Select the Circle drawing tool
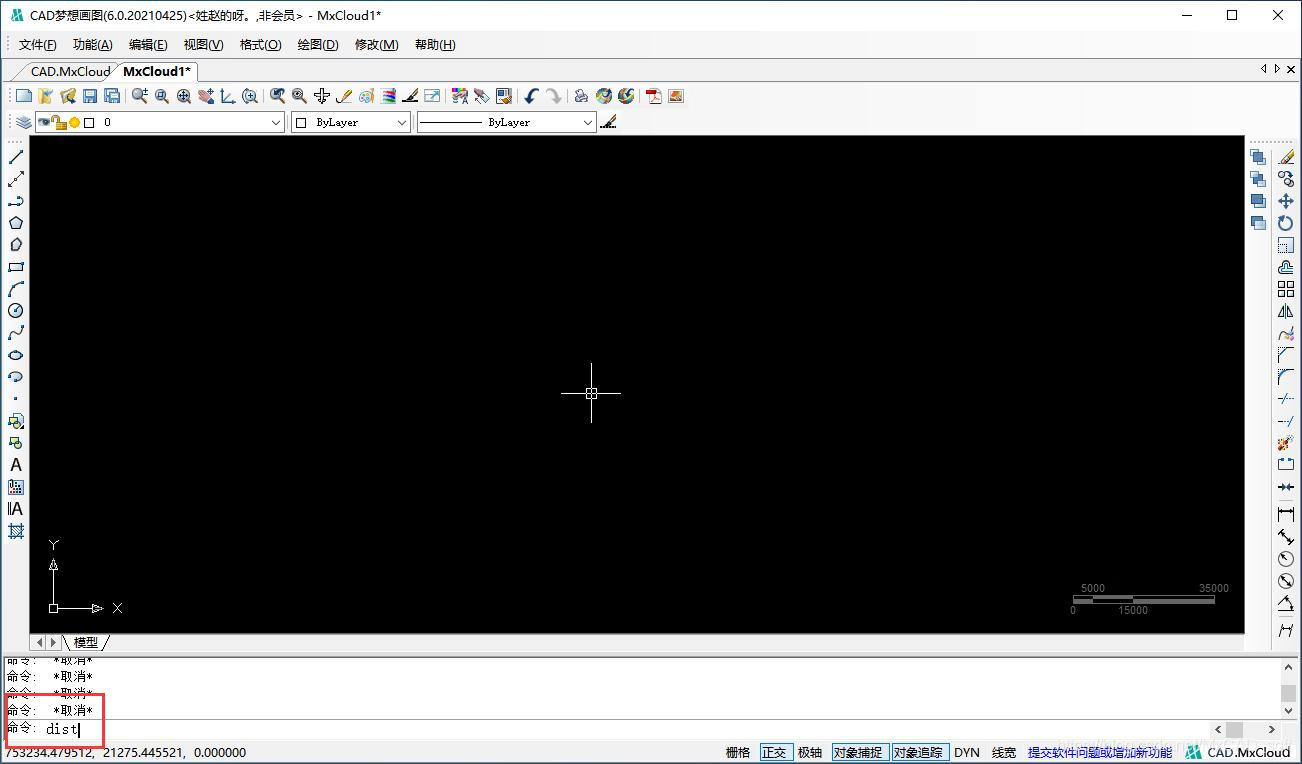 [16, 311]
